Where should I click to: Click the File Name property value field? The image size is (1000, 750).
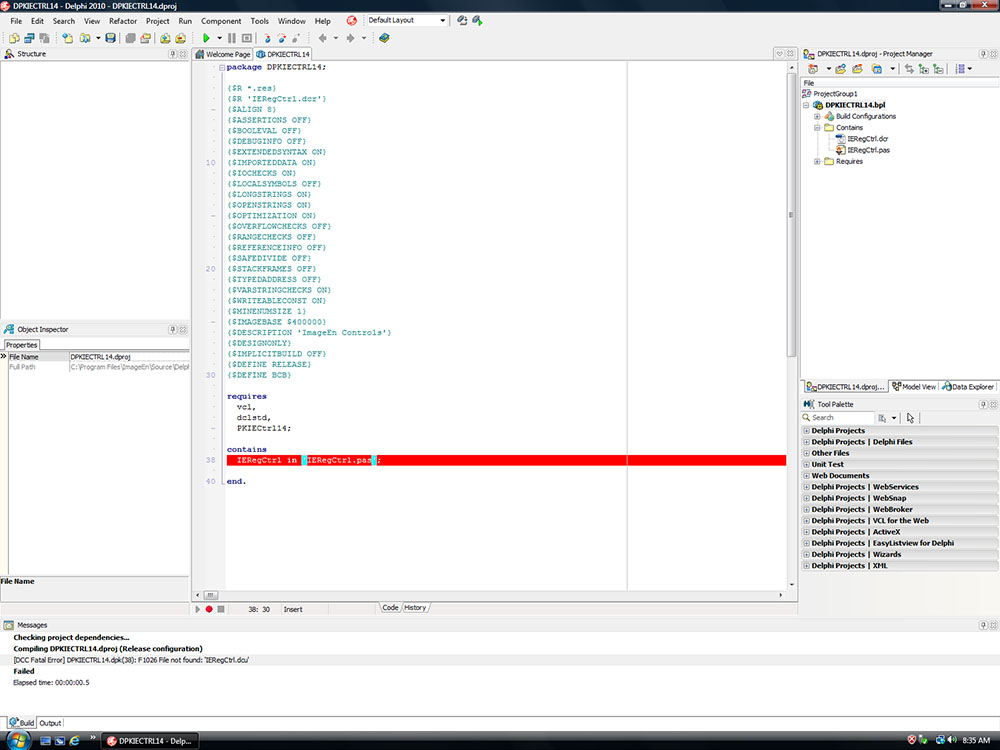pyautogui.click(x=129, y=357)
